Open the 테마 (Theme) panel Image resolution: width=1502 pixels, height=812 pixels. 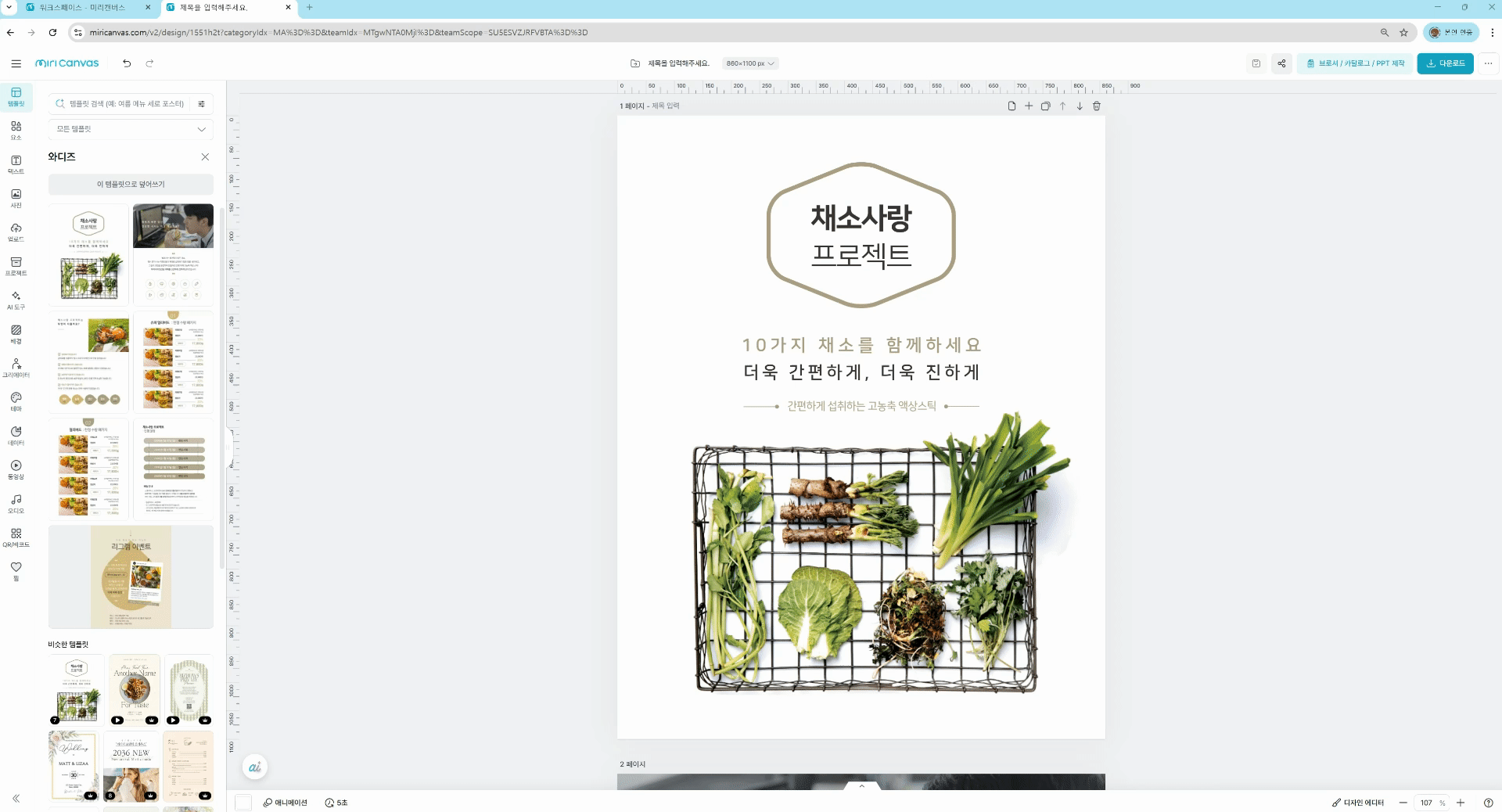16,401
